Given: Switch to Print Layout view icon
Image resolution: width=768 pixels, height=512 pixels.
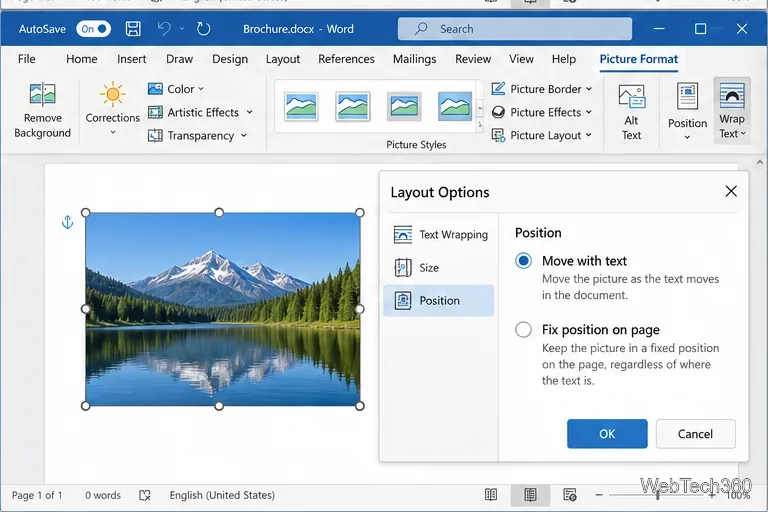Looking at the screenshot, I should pyautogui.click(x=530, y=495).
